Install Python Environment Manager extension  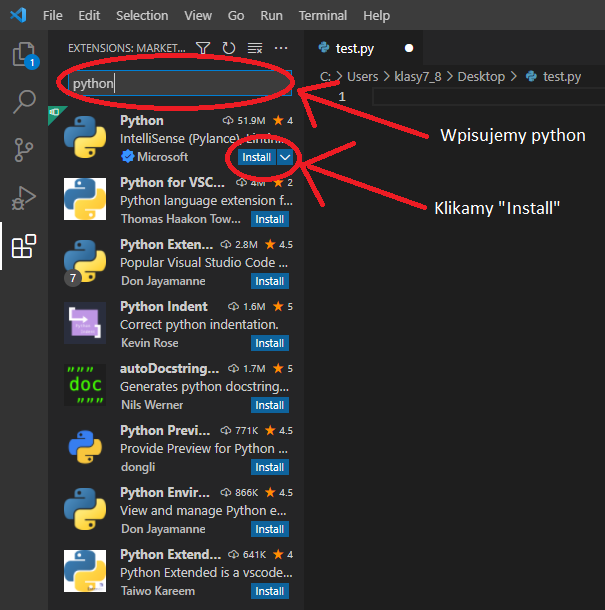coord(270,529)
